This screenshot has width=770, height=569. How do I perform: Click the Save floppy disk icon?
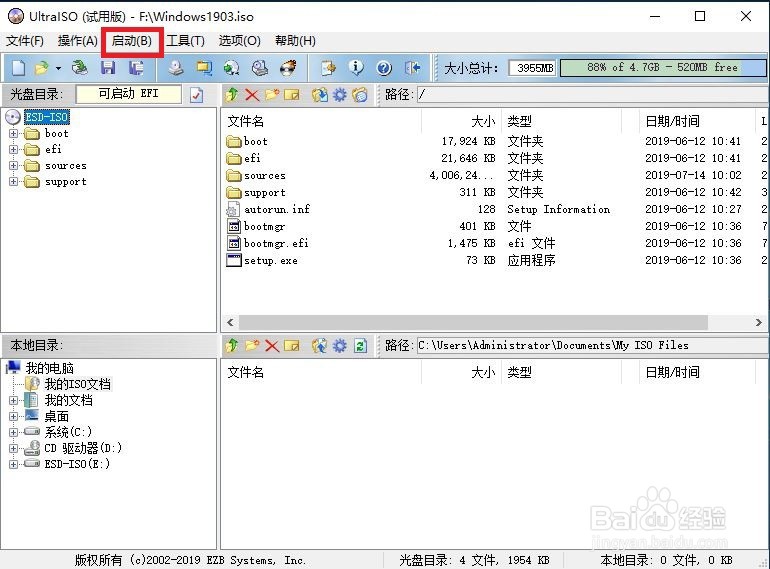pyautogui.click(x=108, y=68)
